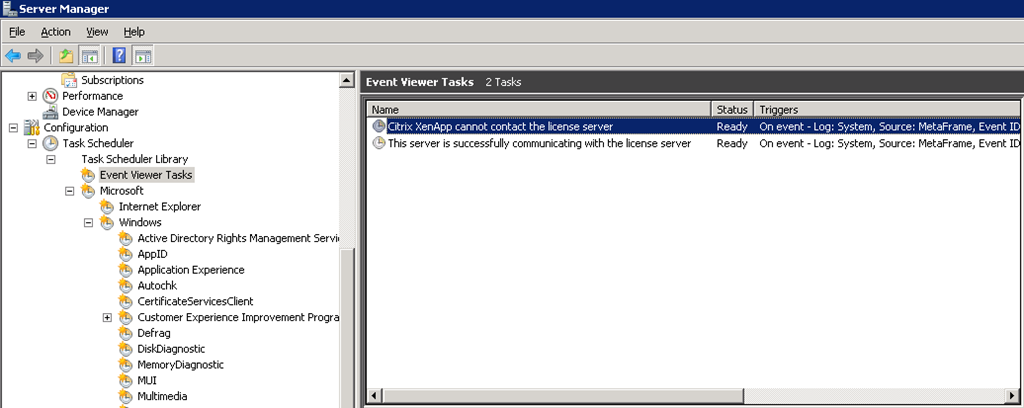
Task: Select 'Citrix XenApp cannot contact the license server'
Action: [500, 126]
